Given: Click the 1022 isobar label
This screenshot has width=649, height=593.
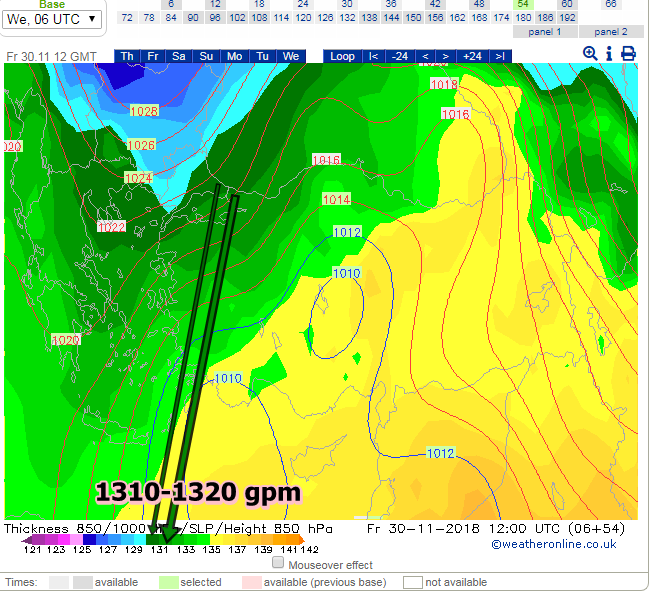Looking at the screenshot, I should tap(111, 226).
